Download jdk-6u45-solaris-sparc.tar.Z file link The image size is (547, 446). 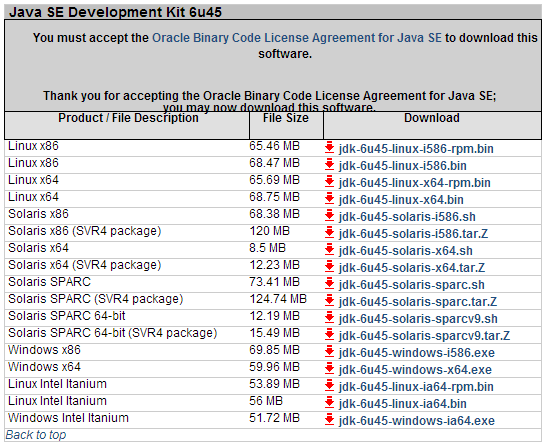418,302
